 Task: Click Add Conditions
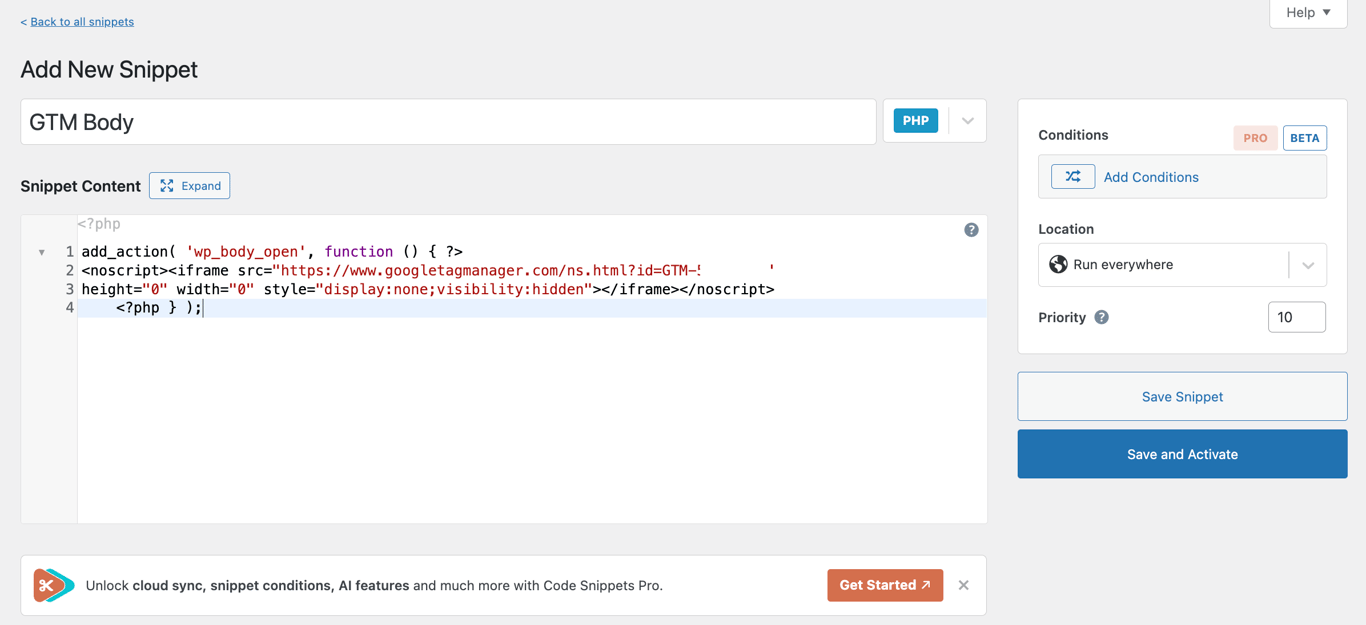click(1151, 176)
